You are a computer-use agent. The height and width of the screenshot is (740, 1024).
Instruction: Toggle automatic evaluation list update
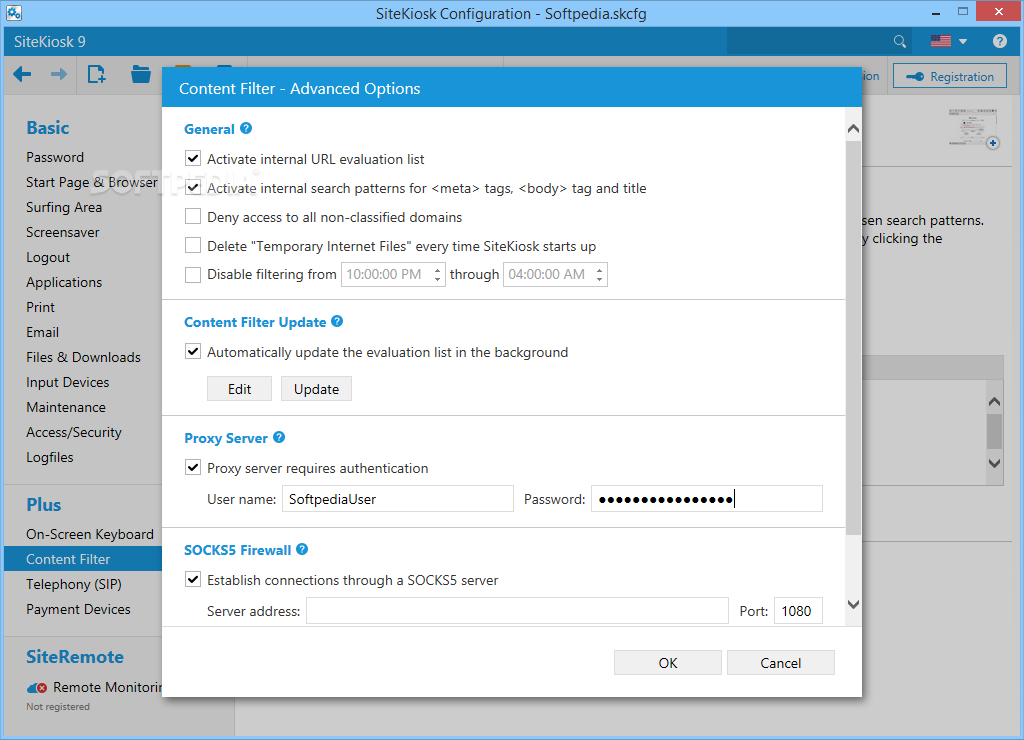[193, 351]
